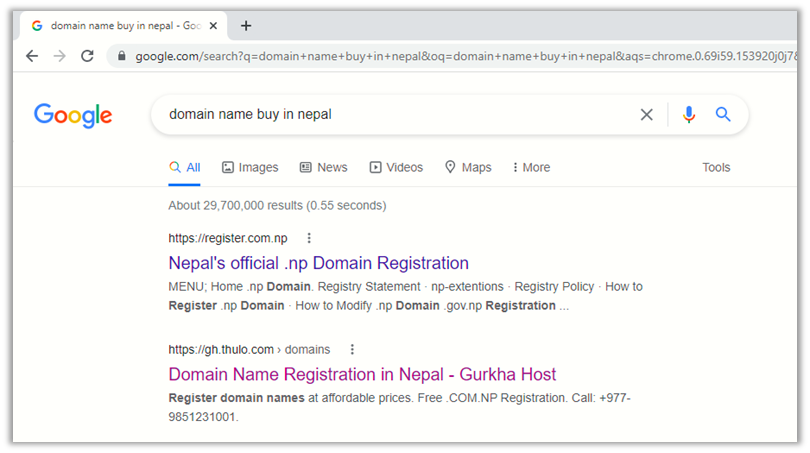The width and height of the screenshot is (810, 453).
Task: Open 'Nepal's official .np Domain Registration' link
Action: click(318, 263)
